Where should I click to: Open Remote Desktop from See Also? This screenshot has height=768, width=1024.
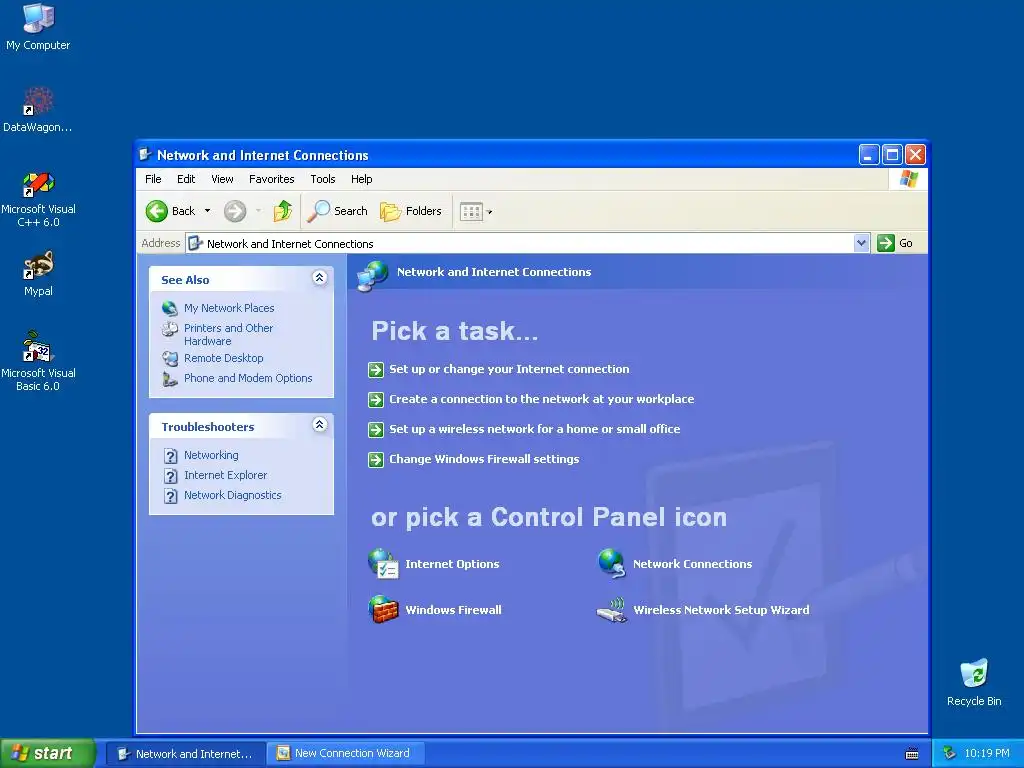[x=223, y=358]
